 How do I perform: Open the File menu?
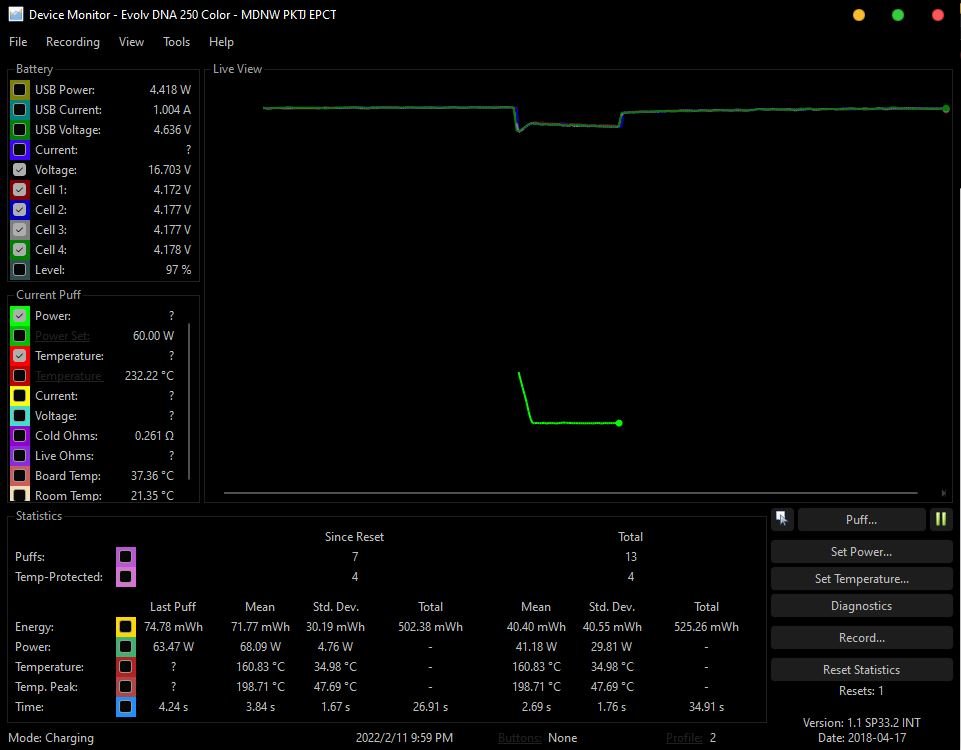tap(18, 42)
